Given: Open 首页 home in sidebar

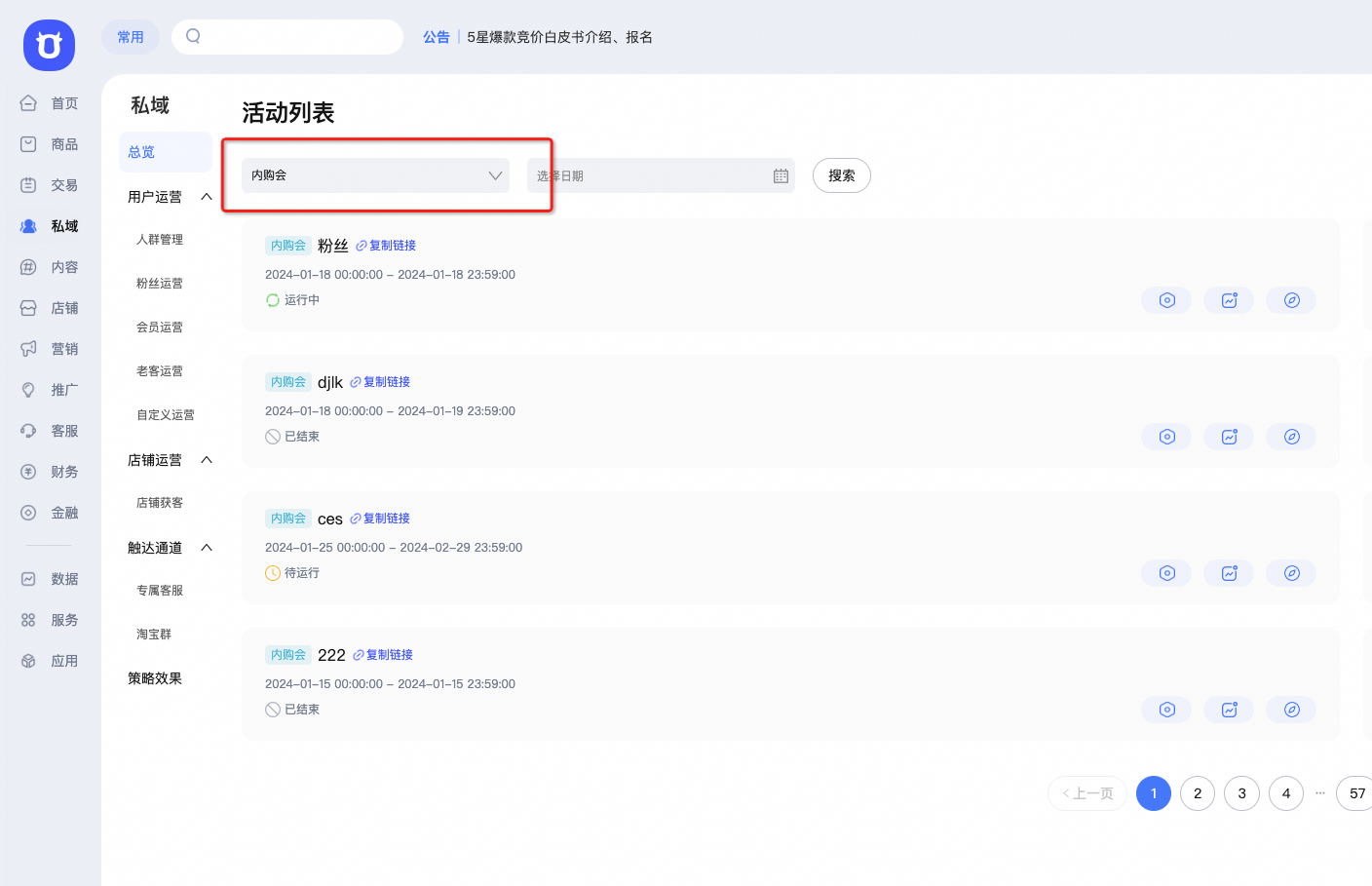Looking at the screenshot, I should 50,103.
